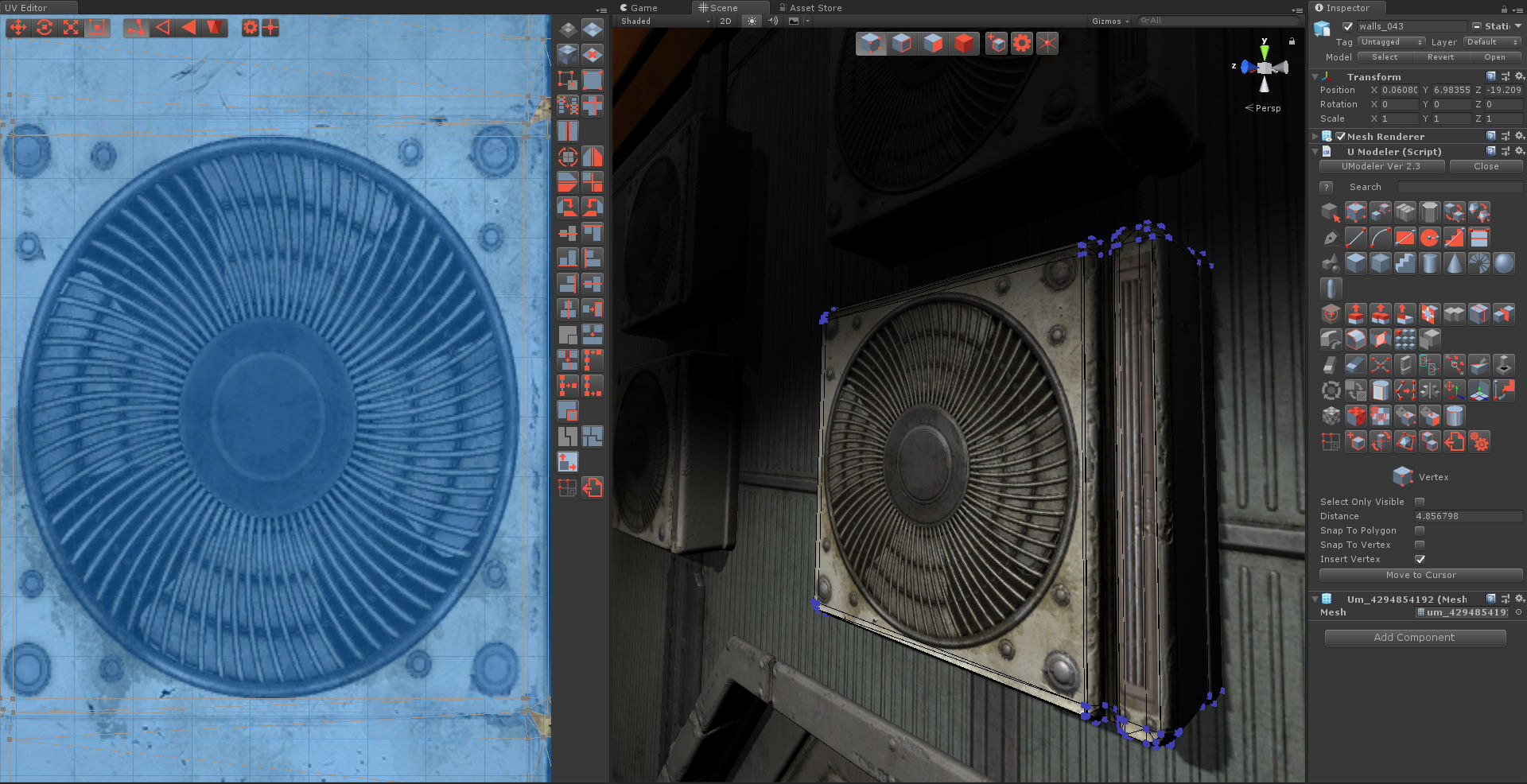Click the help question mark beside Search
This screenshot has width=1527, height=784.
click(1326, 188)
